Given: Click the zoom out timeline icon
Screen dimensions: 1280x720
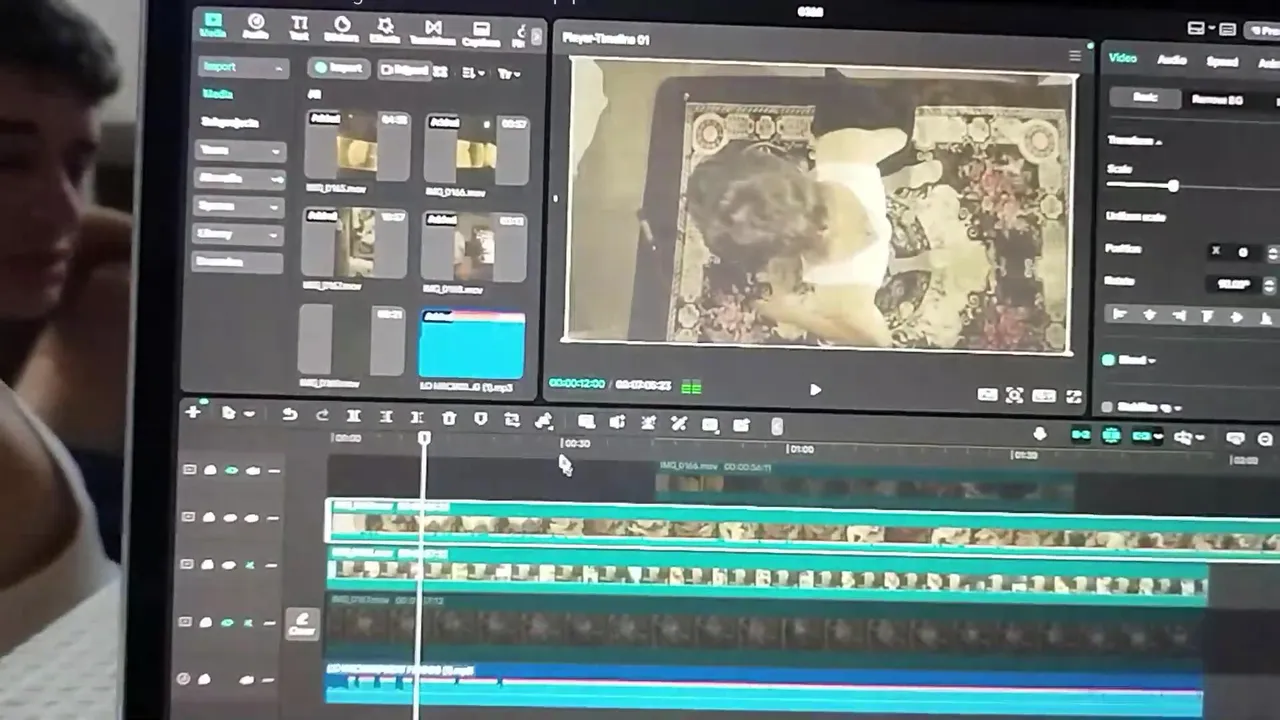Looking at the screenshot, I should click(x=1265, y=439).
